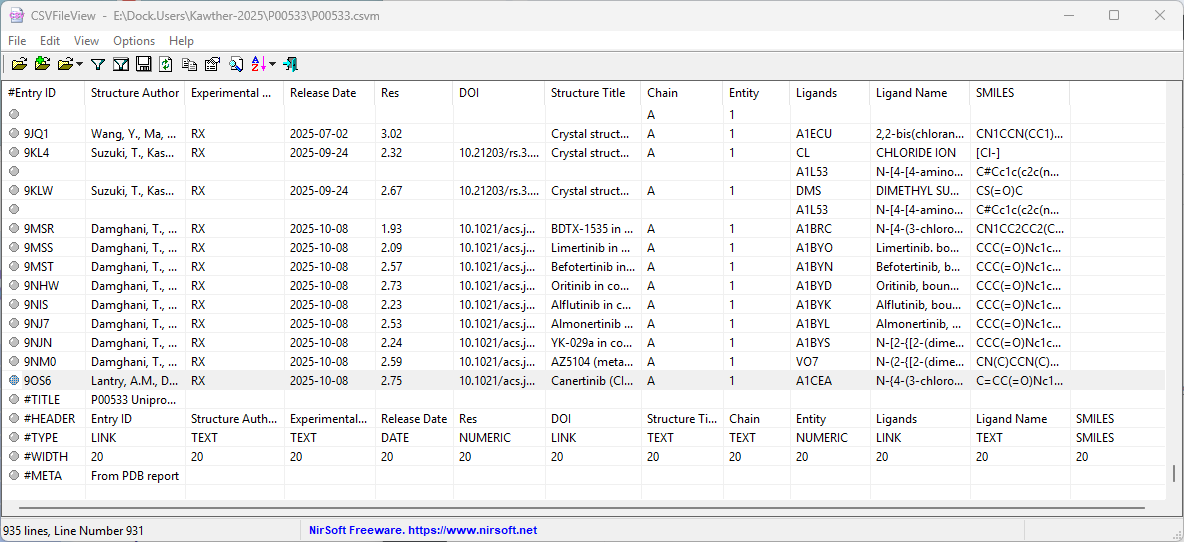
Task: Click the row marker icon for 9MST
Action: [14, 266]
